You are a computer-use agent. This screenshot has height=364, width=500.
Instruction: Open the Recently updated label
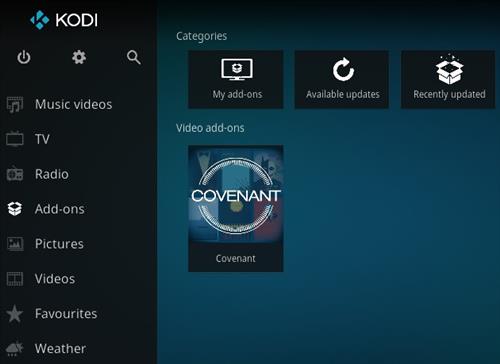[x=449, y=94]
